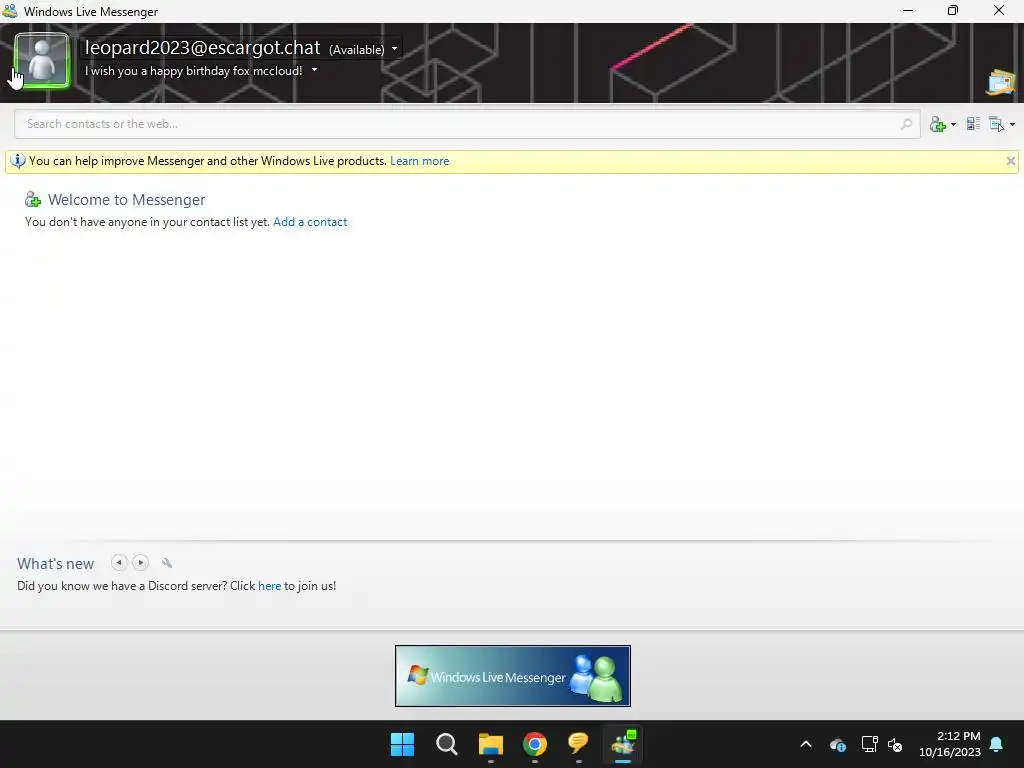
Task: Restore down the Messenger window
Action: [953, 11]
